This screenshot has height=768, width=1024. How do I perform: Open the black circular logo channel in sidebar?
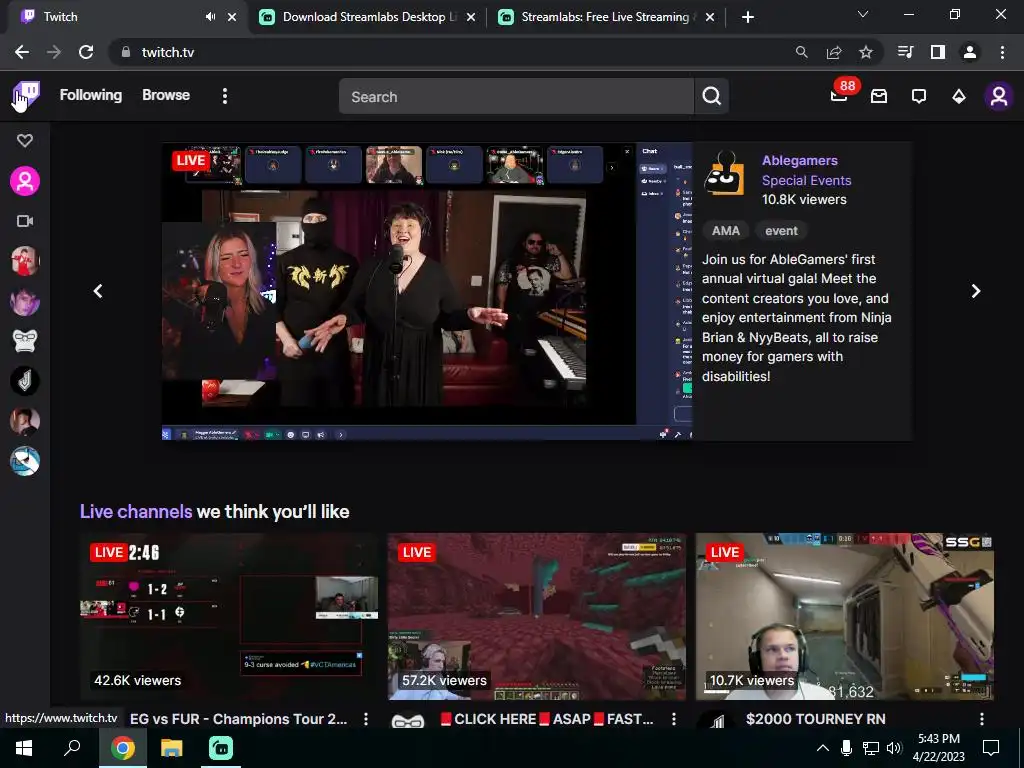coord(25,381)
